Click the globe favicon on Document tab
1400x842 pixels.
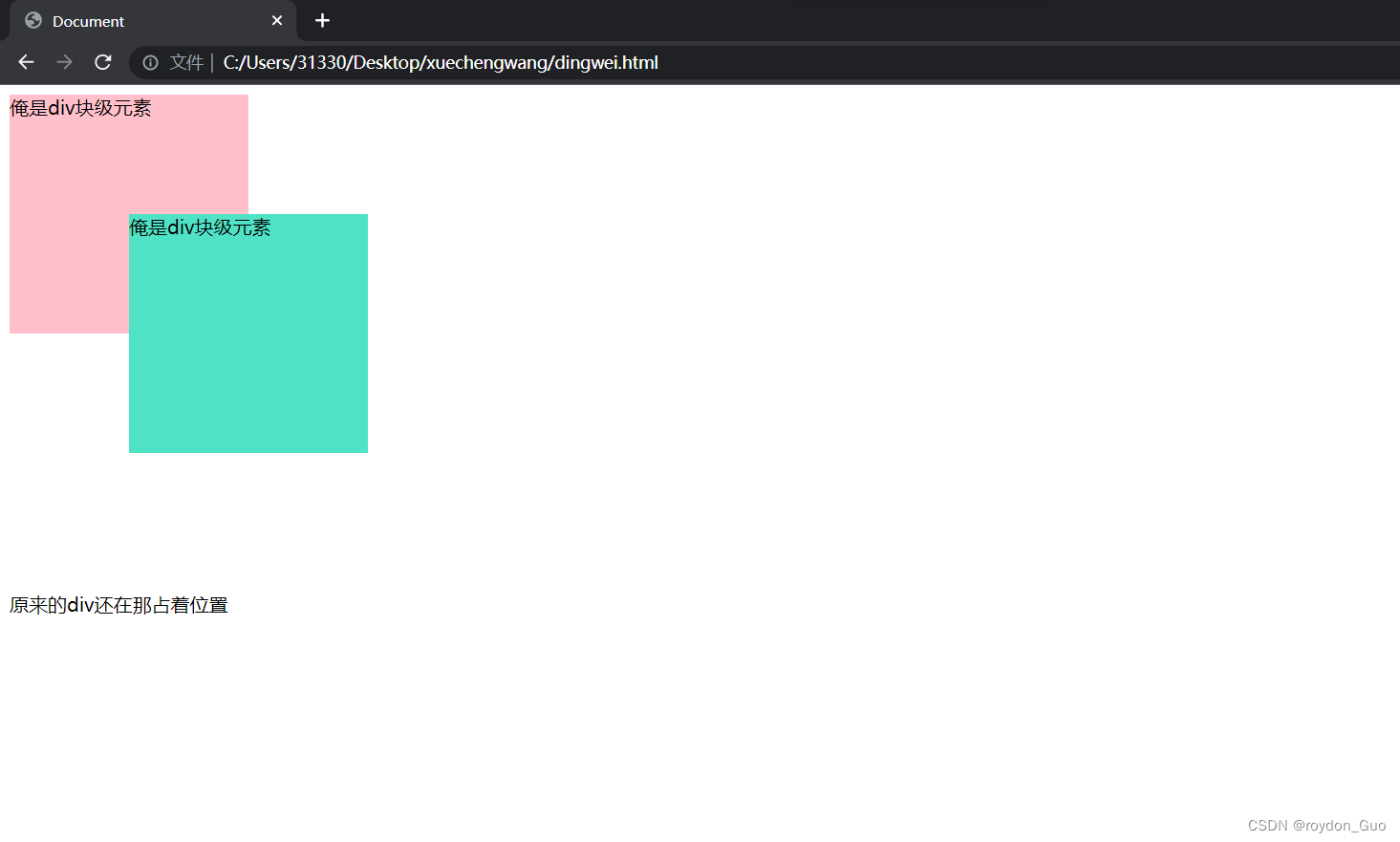33,20
